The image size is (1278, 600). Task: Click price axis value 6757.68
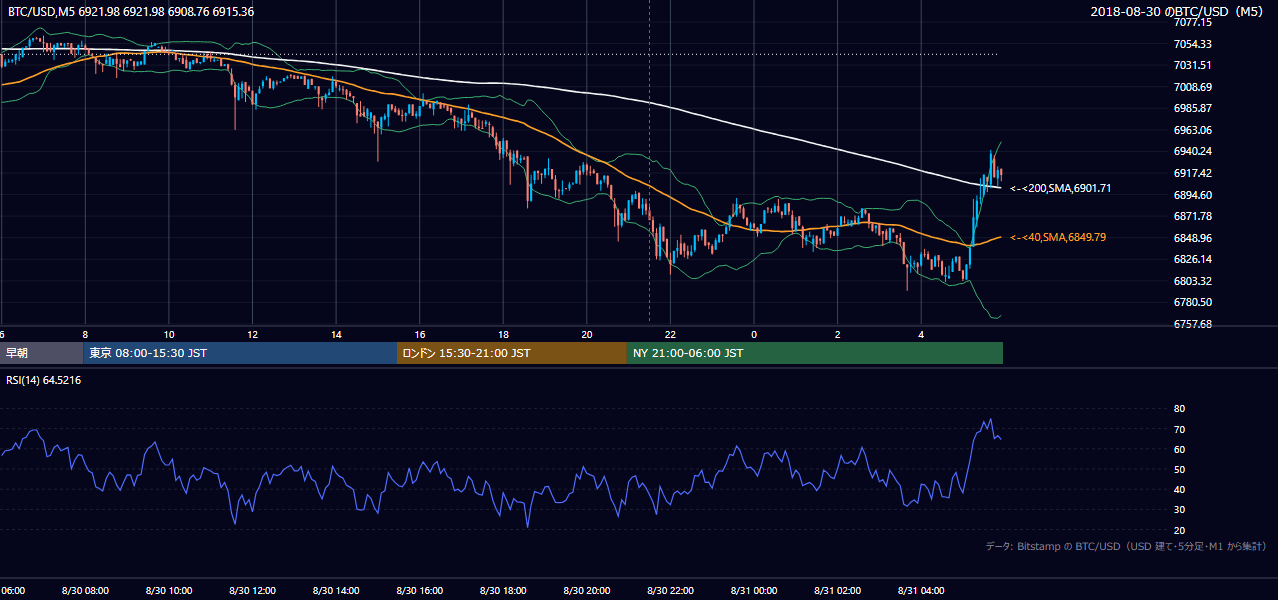click(x=1193, y=324)
